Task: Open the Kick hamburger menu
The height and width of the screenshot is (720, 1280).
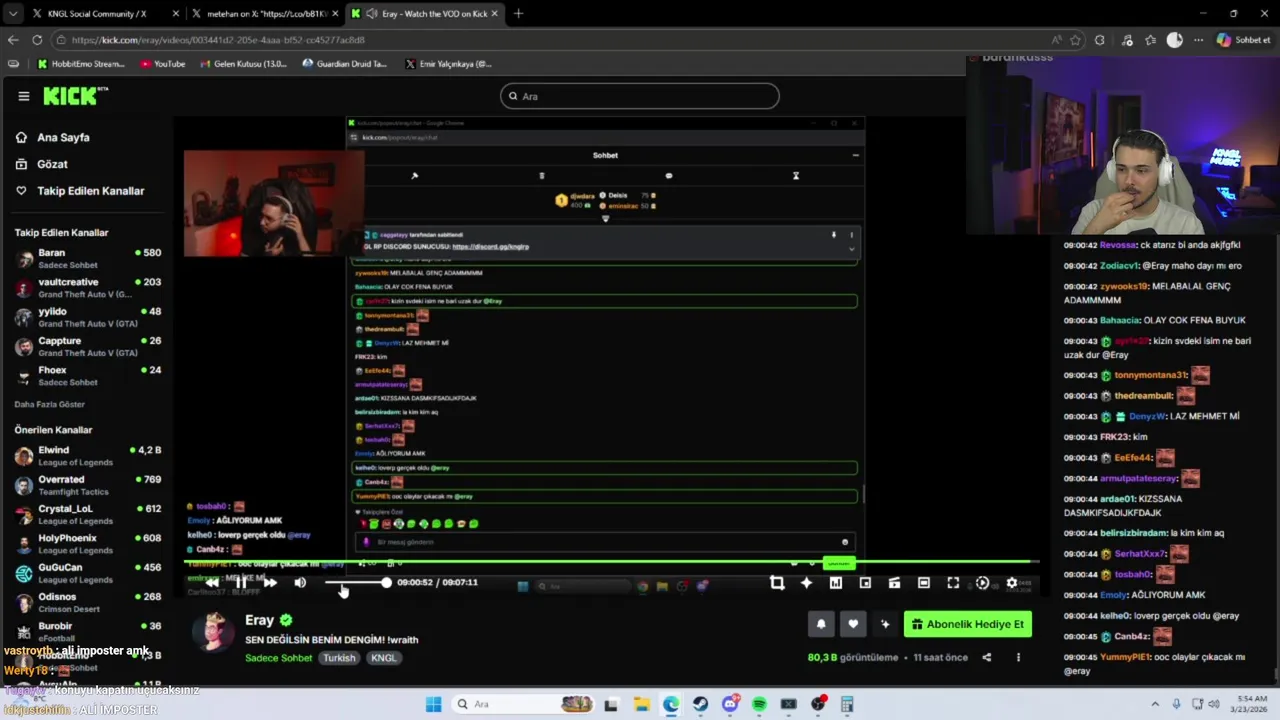Action: click(x=24, y=96)
